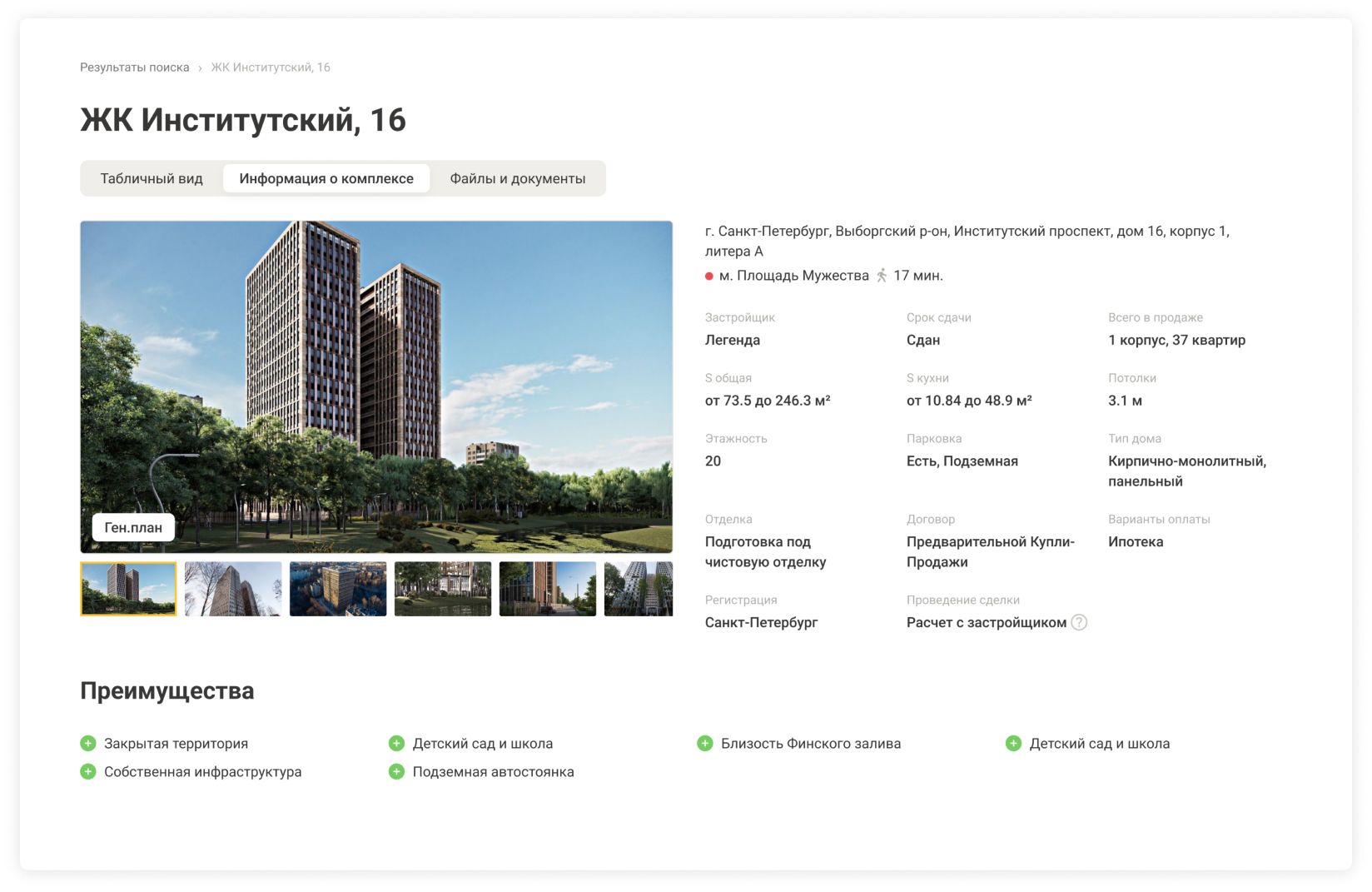View the fourth thumbnail with pond and park

coord(443,589)
